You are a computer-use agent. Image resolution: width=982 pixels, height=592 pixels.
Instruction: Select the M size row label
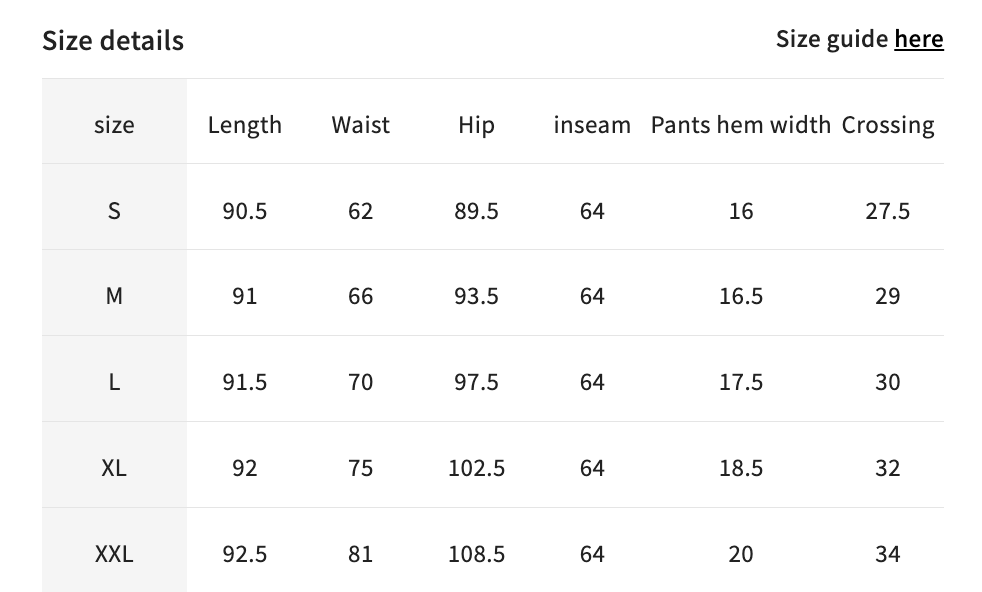114,297
